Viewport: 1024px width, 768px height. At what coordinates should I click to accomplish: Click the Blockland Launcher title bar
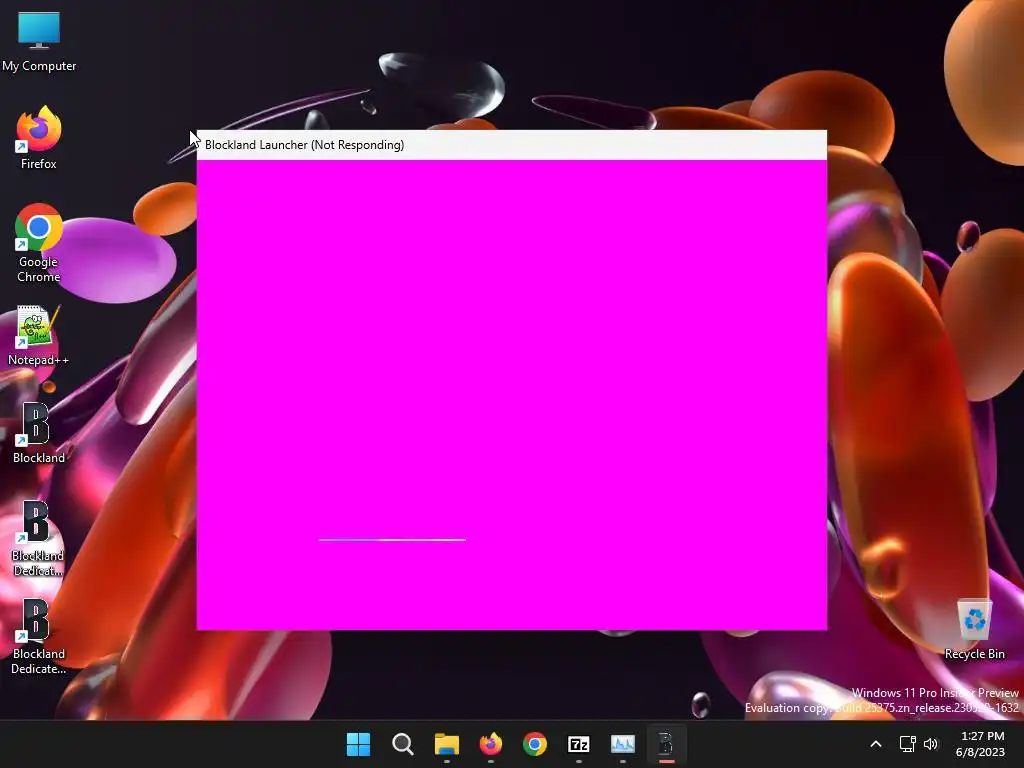coord(511,145)
